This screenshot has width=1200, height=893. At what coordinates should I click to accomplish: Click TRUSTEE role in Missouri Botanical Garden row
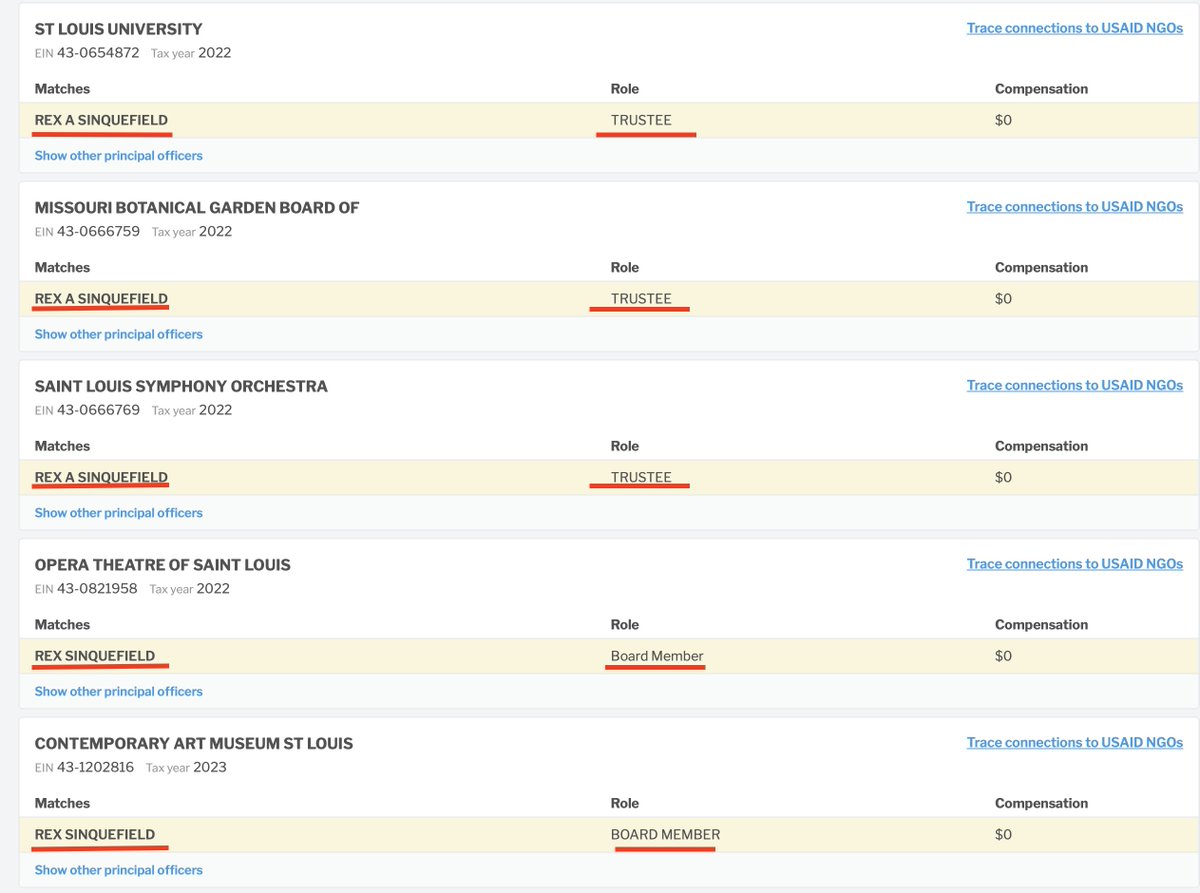[641, 299]
